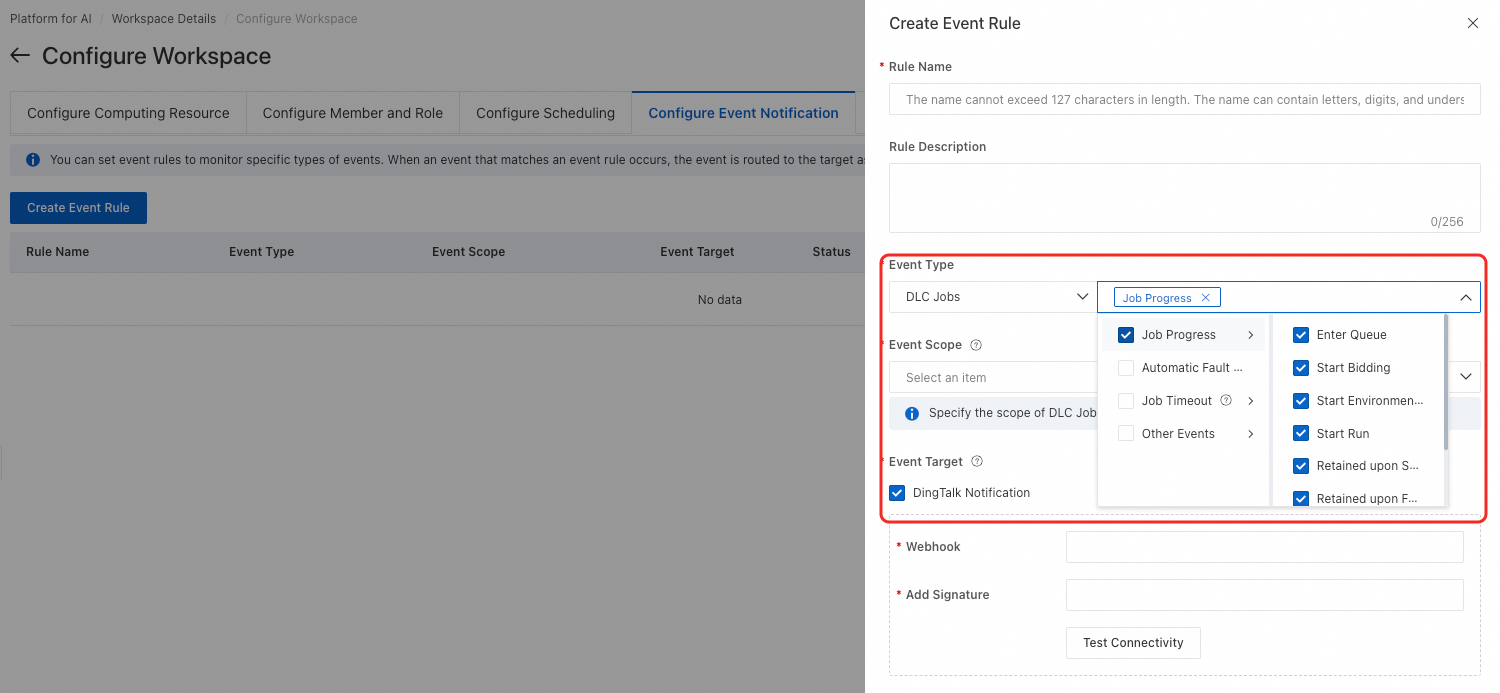Switch to Configure Member and Role tab

click(352, 113)
